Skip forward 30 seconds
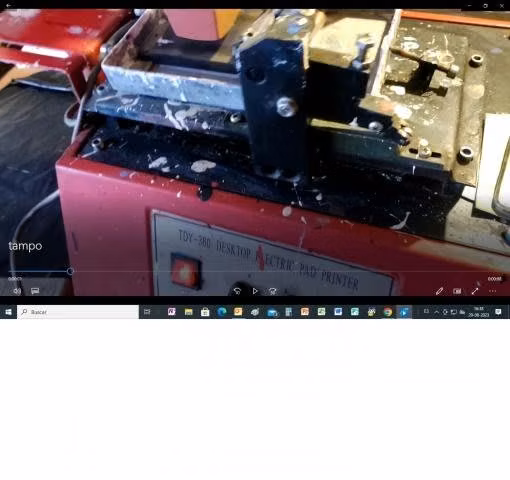The width and height of the screenshot is (510, 480). point(273,291)
